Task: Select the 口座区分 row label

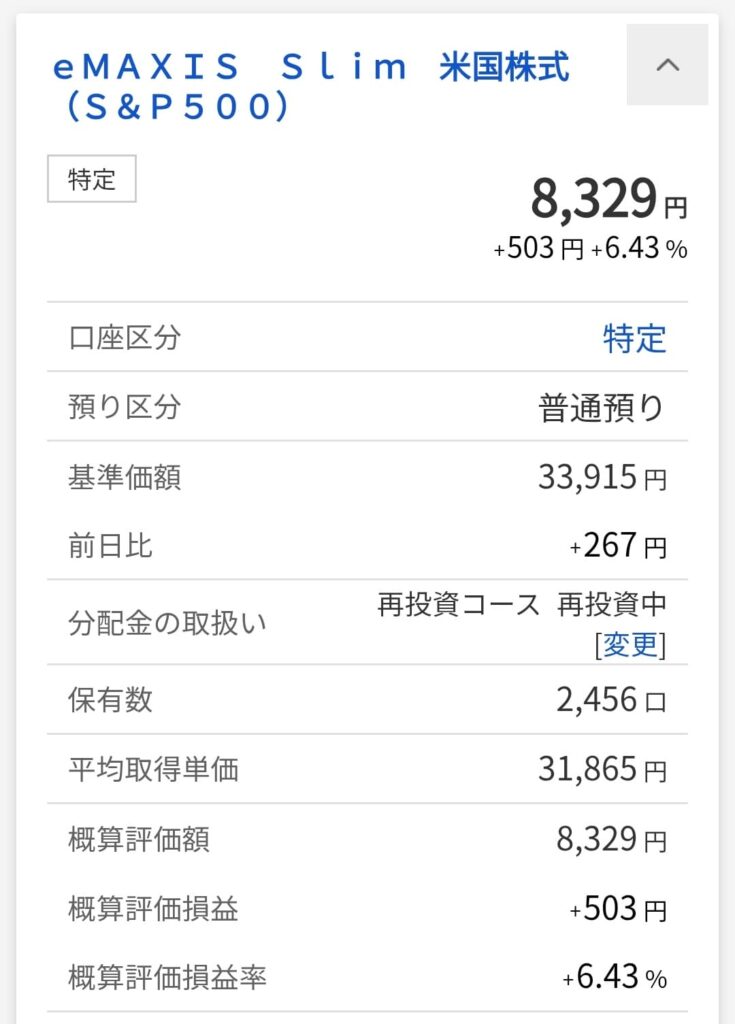Action: 125,338
